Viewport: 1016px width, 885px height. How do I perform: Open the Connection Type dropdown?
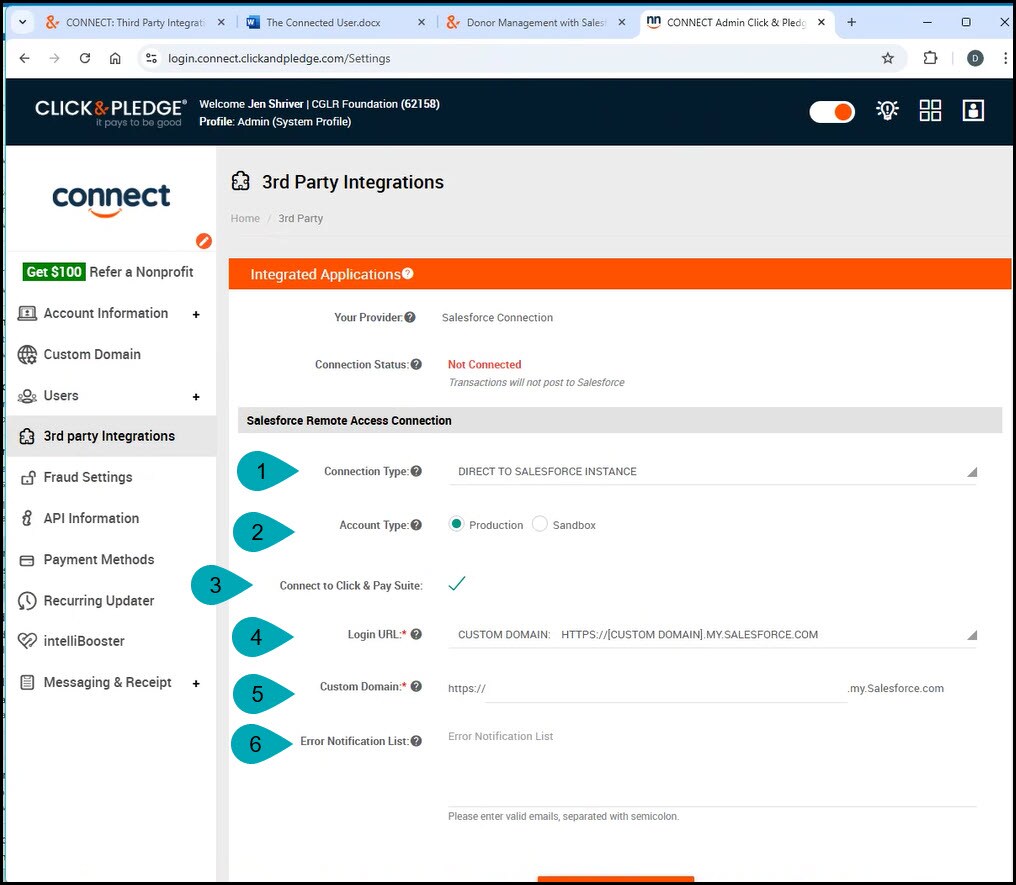pos(712,472)
